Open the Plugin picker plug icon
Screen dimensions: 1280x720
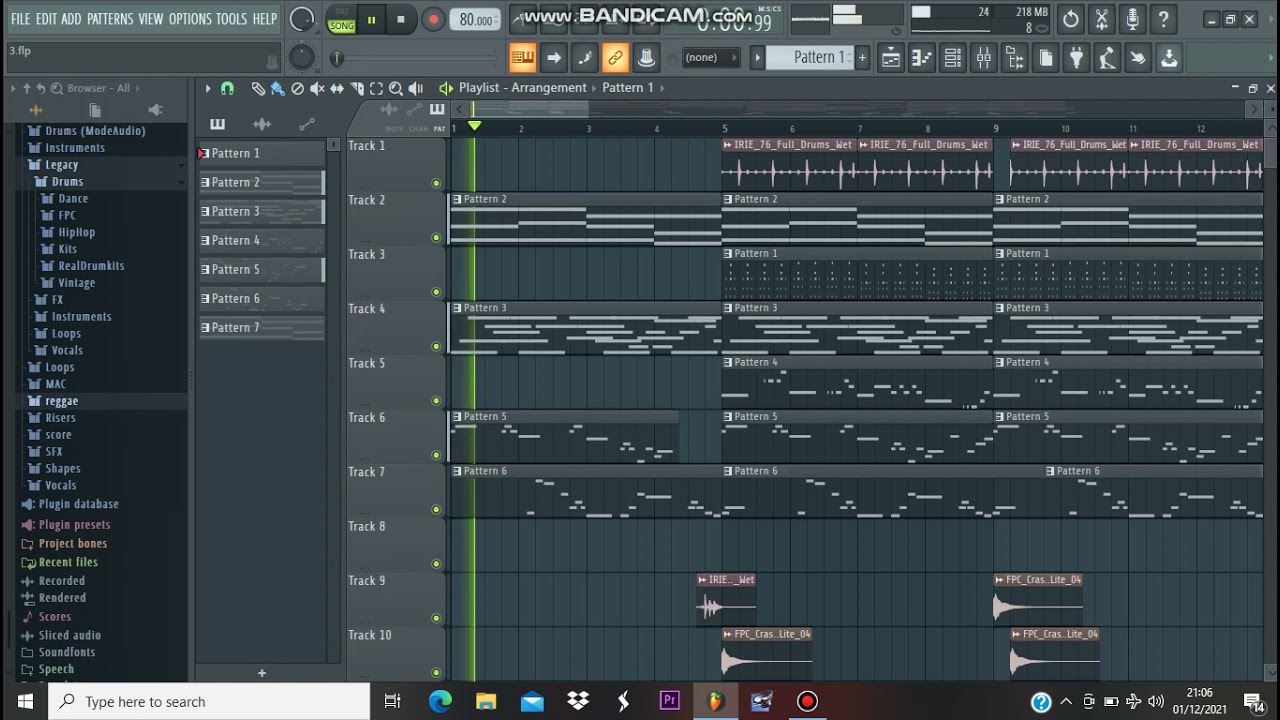[x=1076, y=58]
